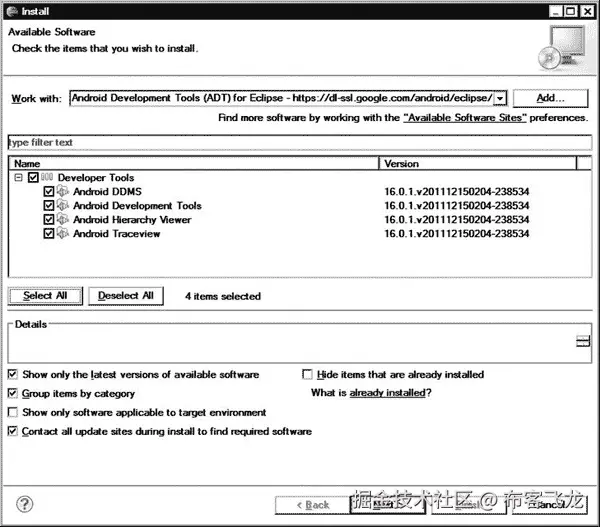The width and height of the screenshot is (600, 527).
Task: Select the Android Traceview row label
Action: point(117,233)
